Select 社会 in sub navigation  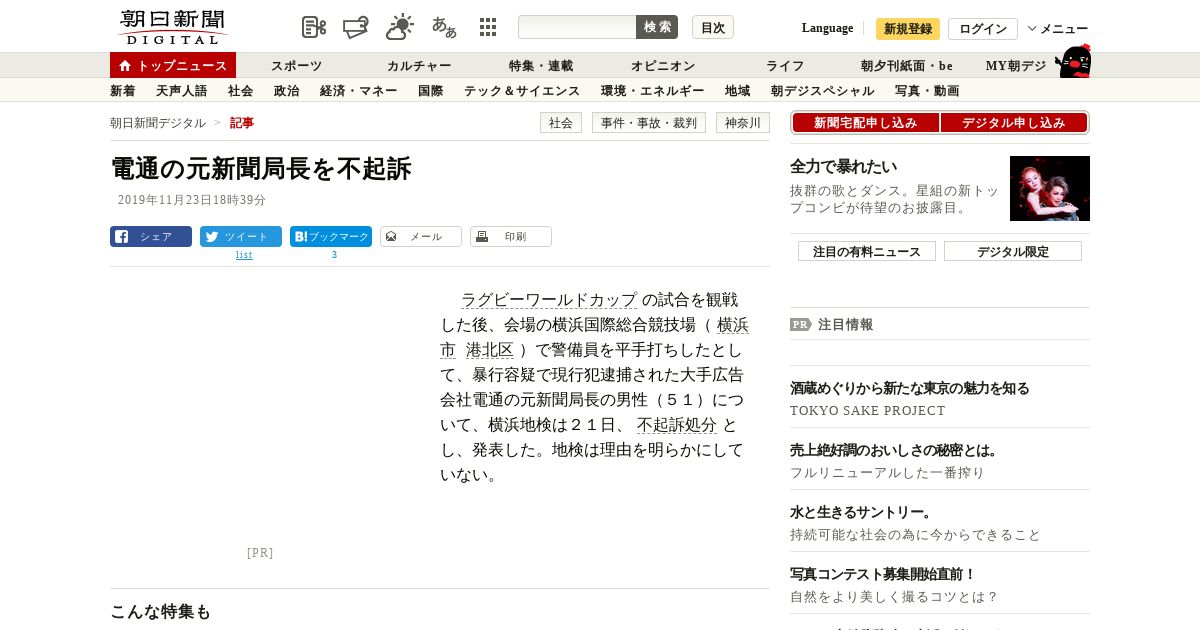coord(241,91)
